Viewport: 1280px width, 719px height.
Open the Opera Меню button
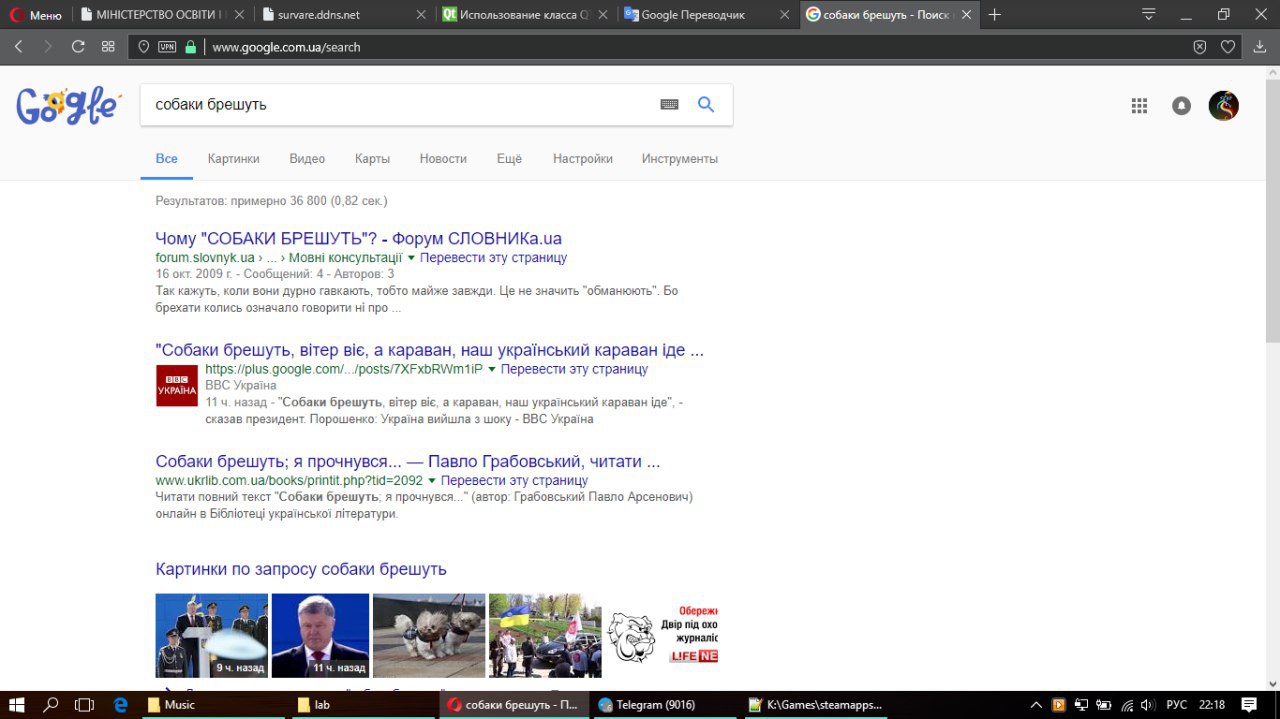click(x=35, y=15)
